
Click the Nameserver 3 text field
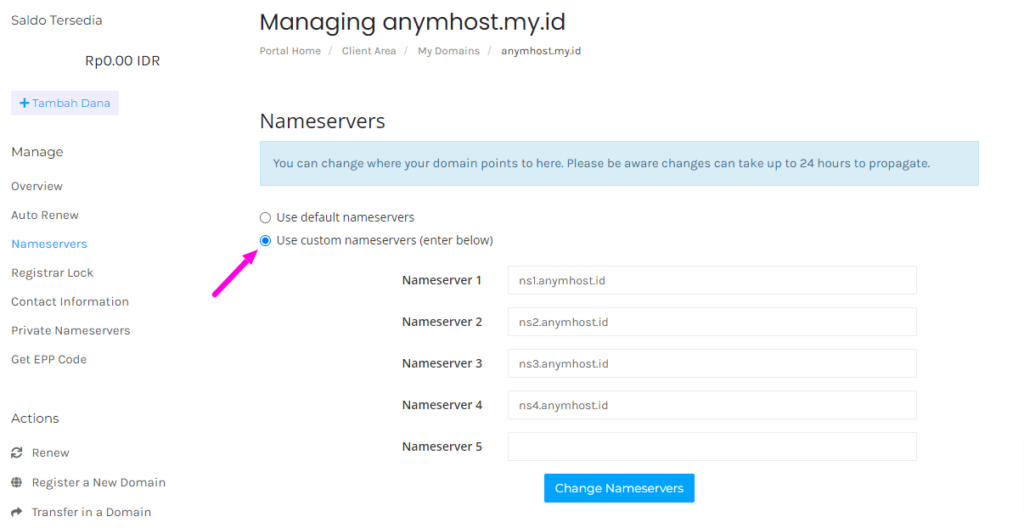(x=711, y=363)
